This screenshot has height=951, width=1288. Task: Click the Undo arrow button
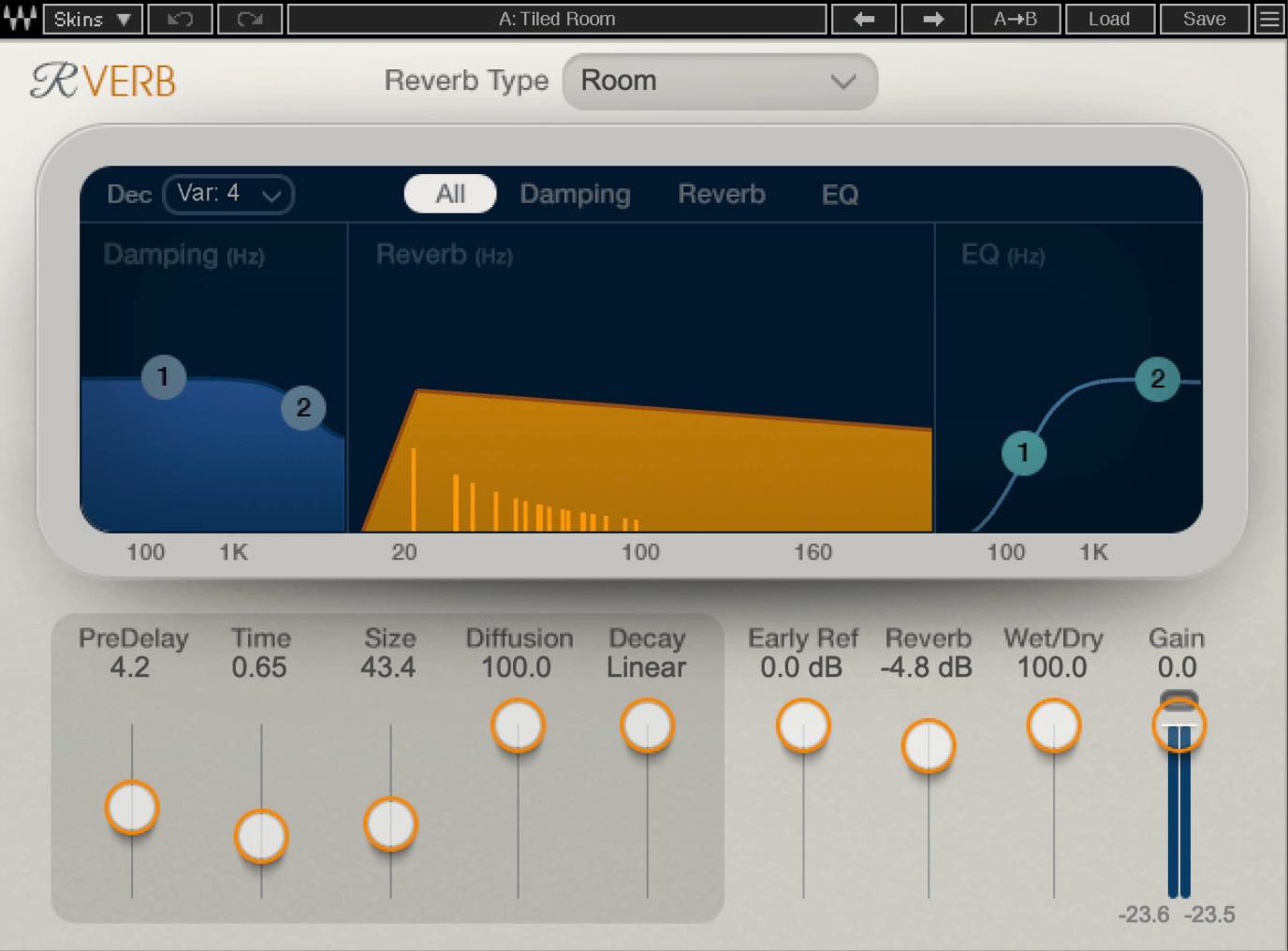click(180, 19)
